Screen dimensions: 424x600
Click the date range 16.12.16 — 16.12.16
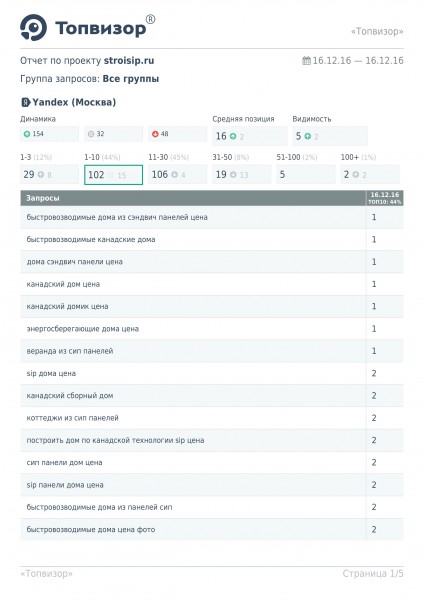click(358, 60)
